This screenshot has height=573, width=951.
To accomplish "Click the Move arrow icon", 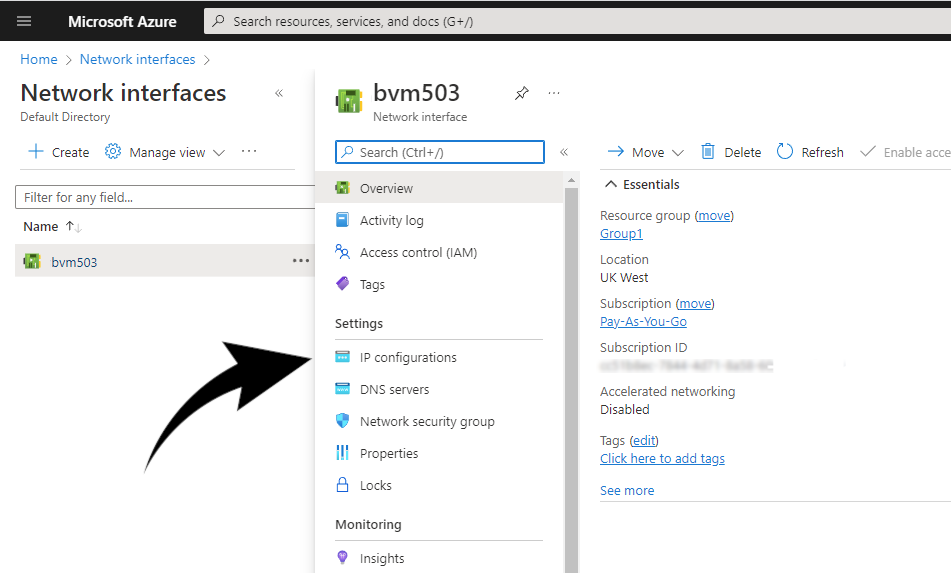I will click(616, 152).
